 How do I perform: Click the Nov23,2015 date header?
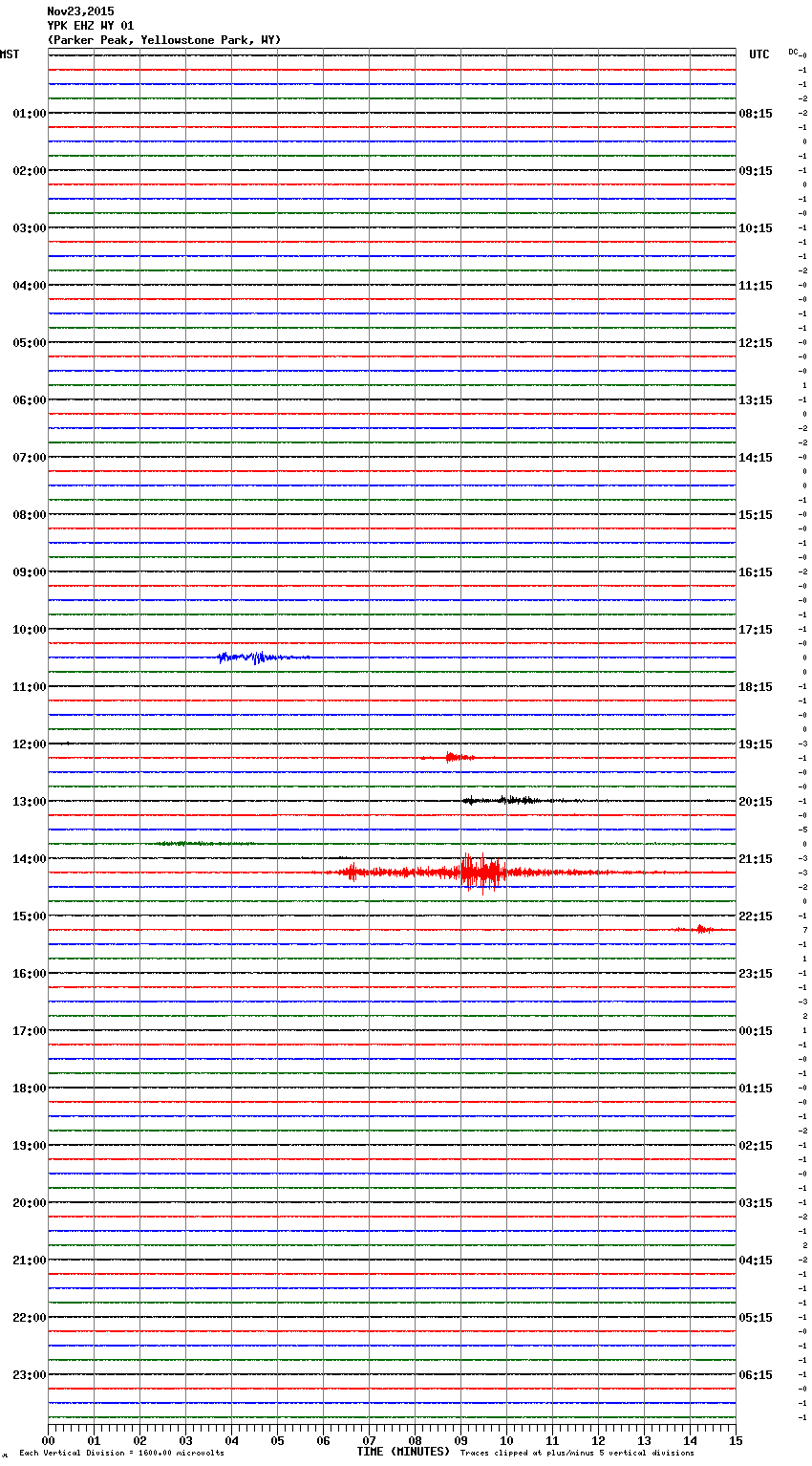80,11
